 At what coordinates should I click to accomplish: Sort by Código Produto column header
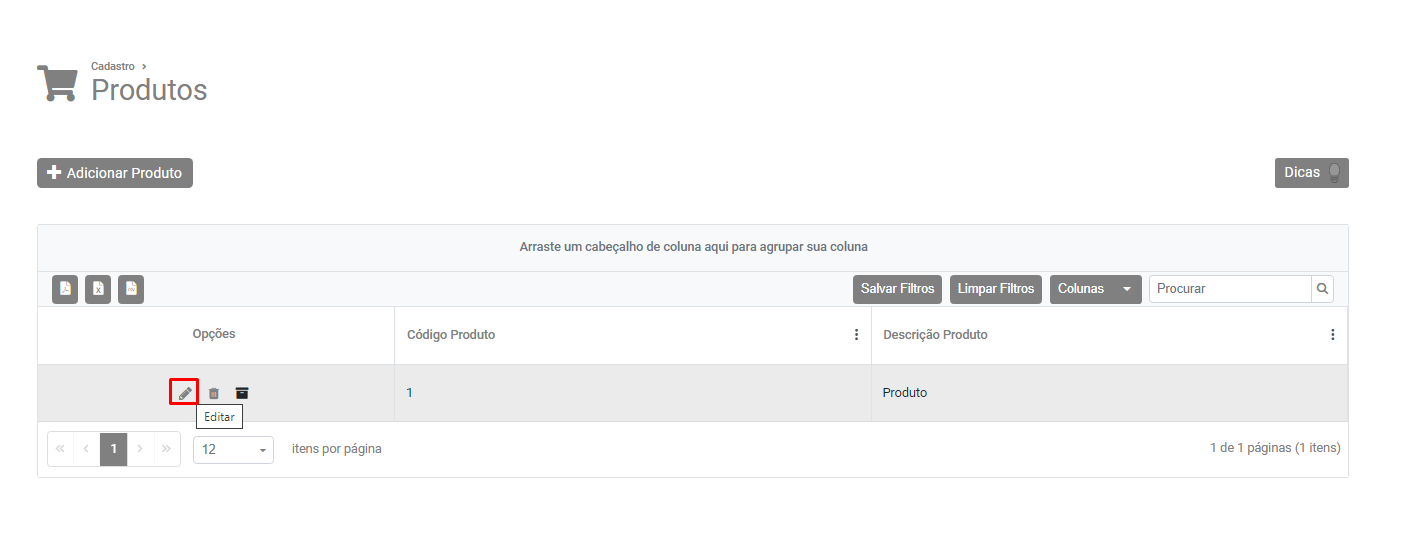click(451, 335)
